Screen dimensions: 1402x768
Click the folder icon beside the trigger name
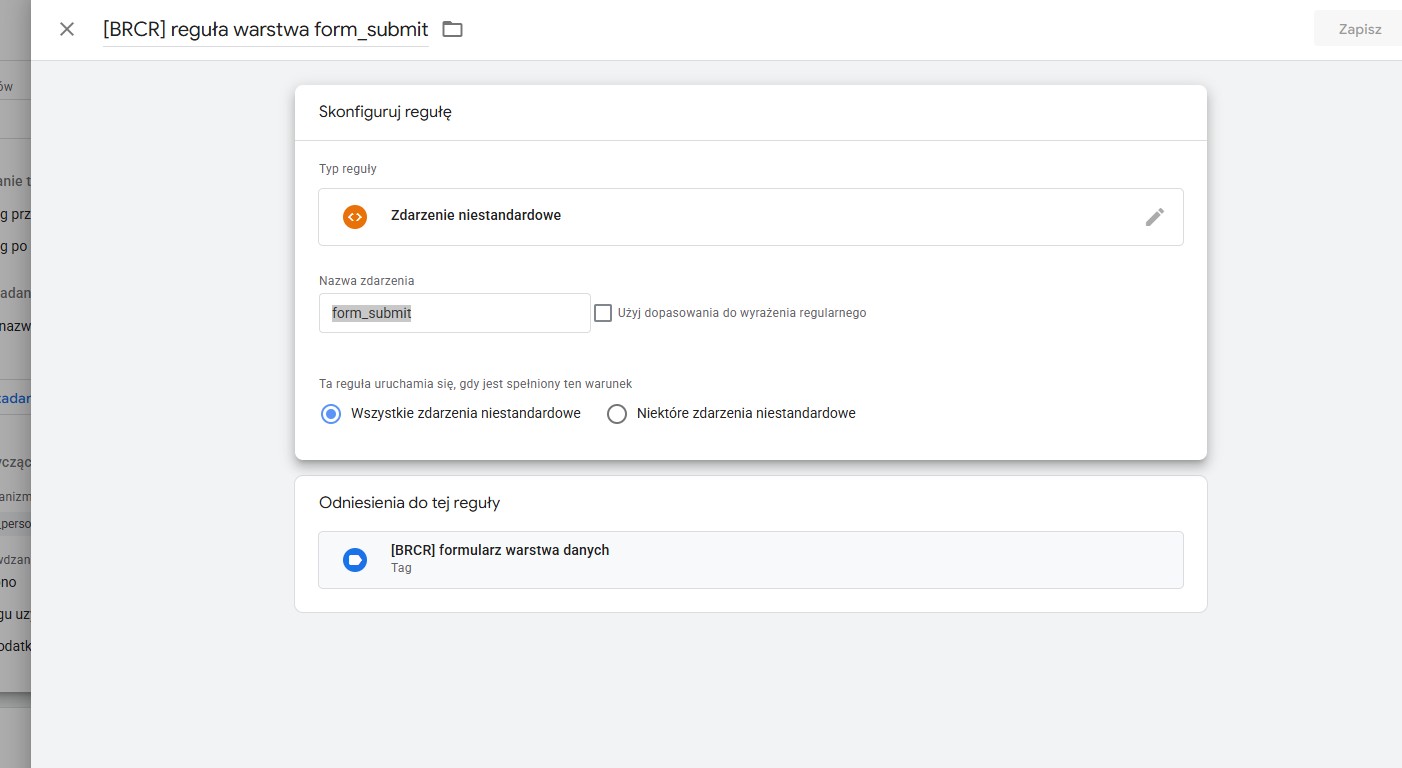point(453,29)
